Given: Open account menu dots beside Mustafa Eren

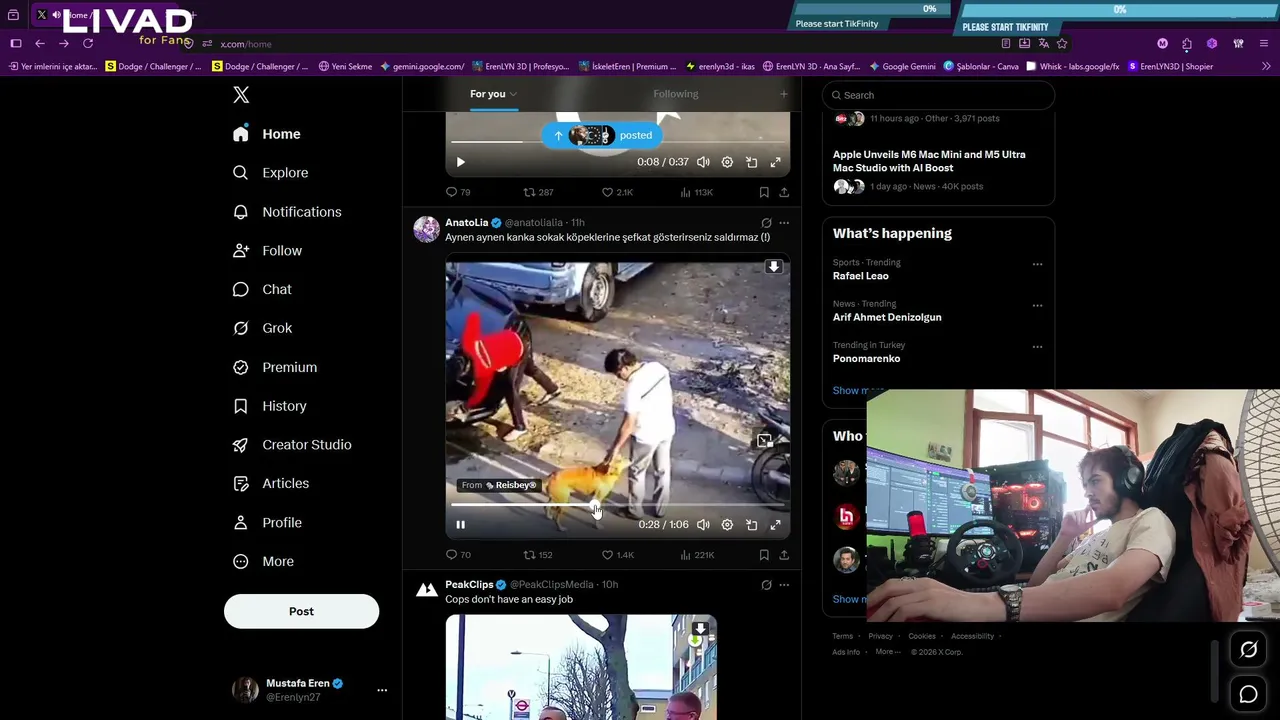Looking at the screenshot, I should click(x=382, y=690).
